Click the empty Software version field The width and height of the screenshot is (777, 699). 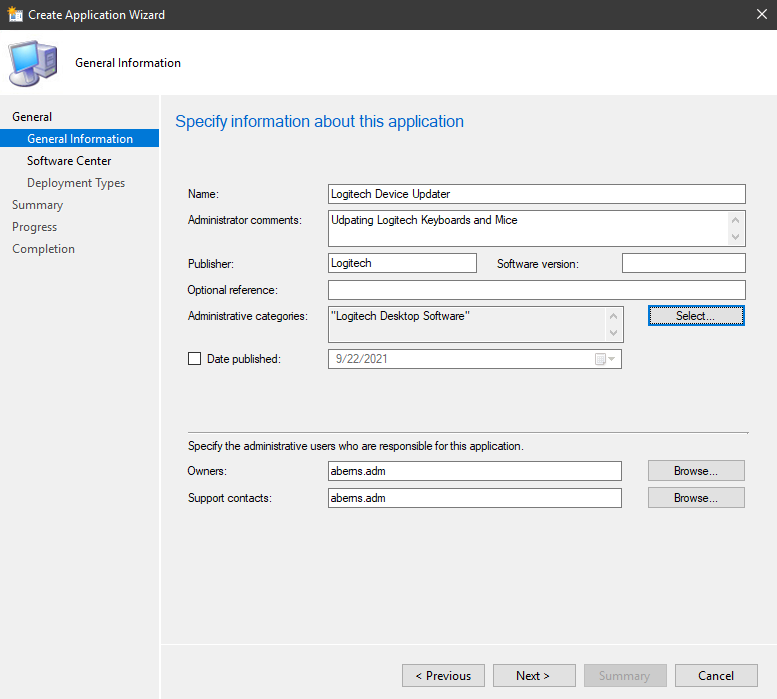(684, 263)
